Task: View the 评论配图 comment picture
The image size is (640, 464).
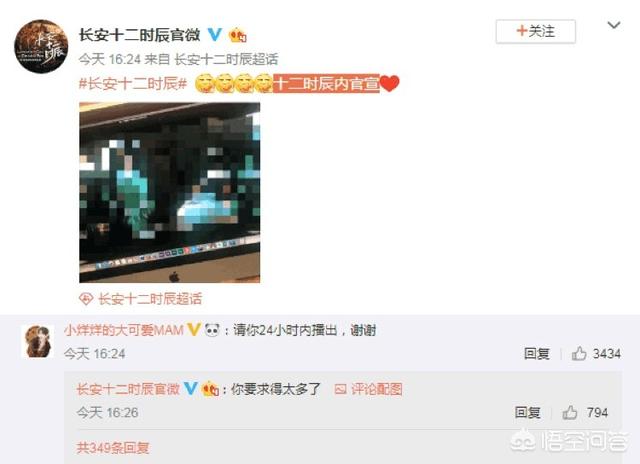Action: pos(368,389)
